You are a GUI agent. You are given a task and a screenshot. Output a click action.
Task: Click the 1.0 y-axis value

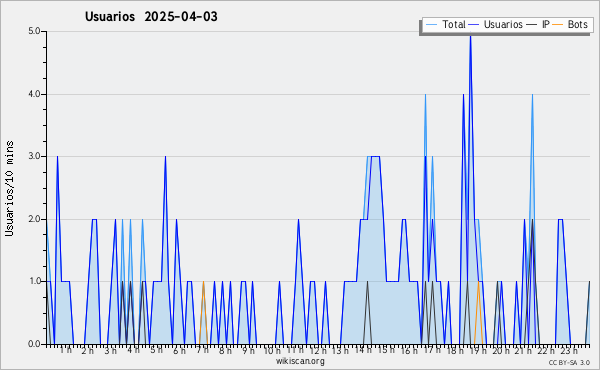click(x=34, y=282)
